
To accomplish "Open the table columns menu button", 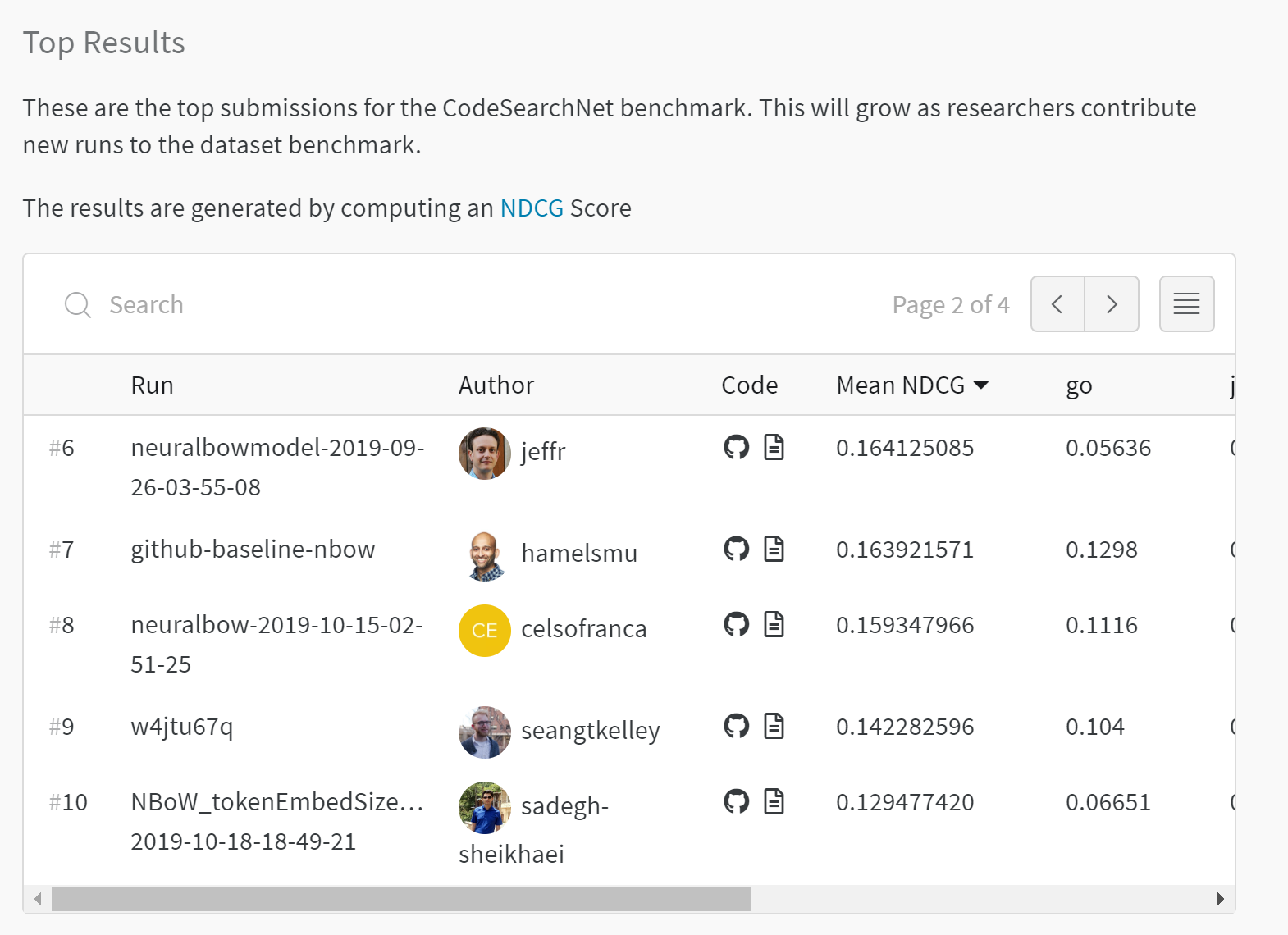I will point(1186,303).
